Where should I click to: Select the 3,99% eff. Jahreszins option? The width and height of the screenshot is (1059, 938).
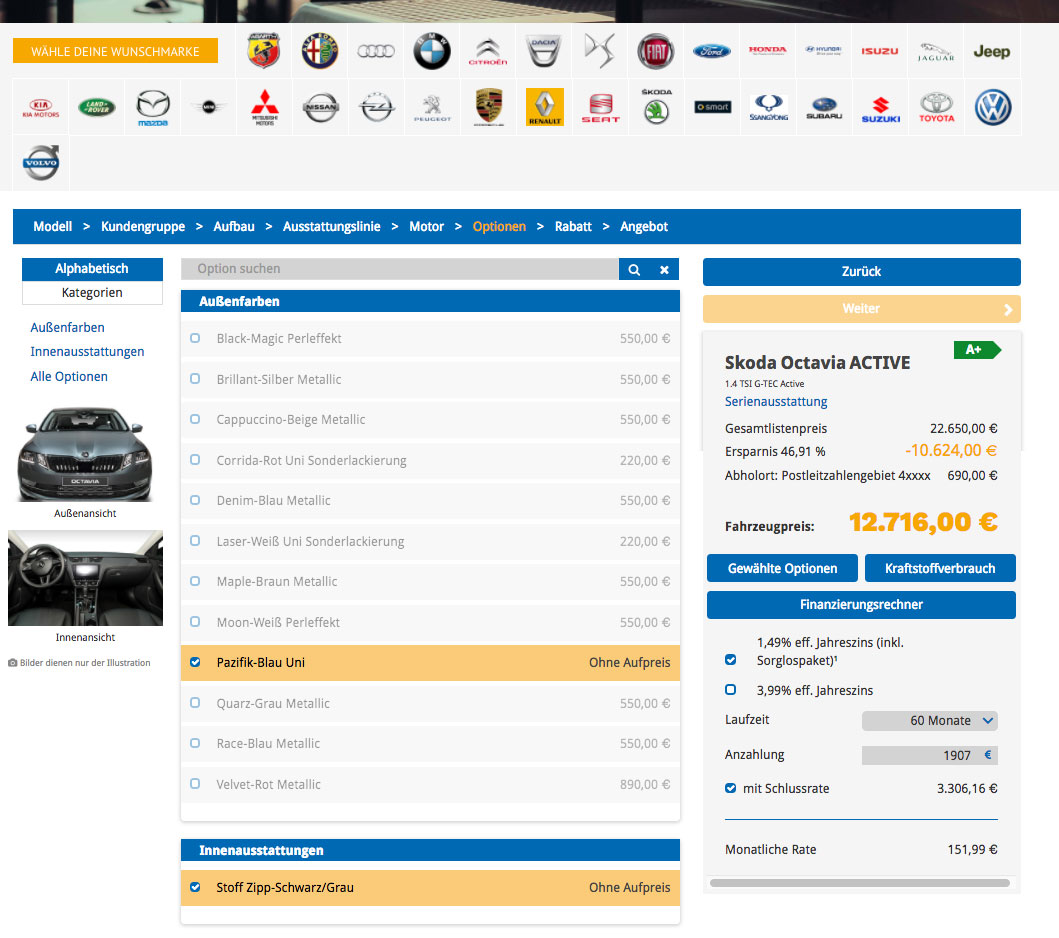pos(730,689)
